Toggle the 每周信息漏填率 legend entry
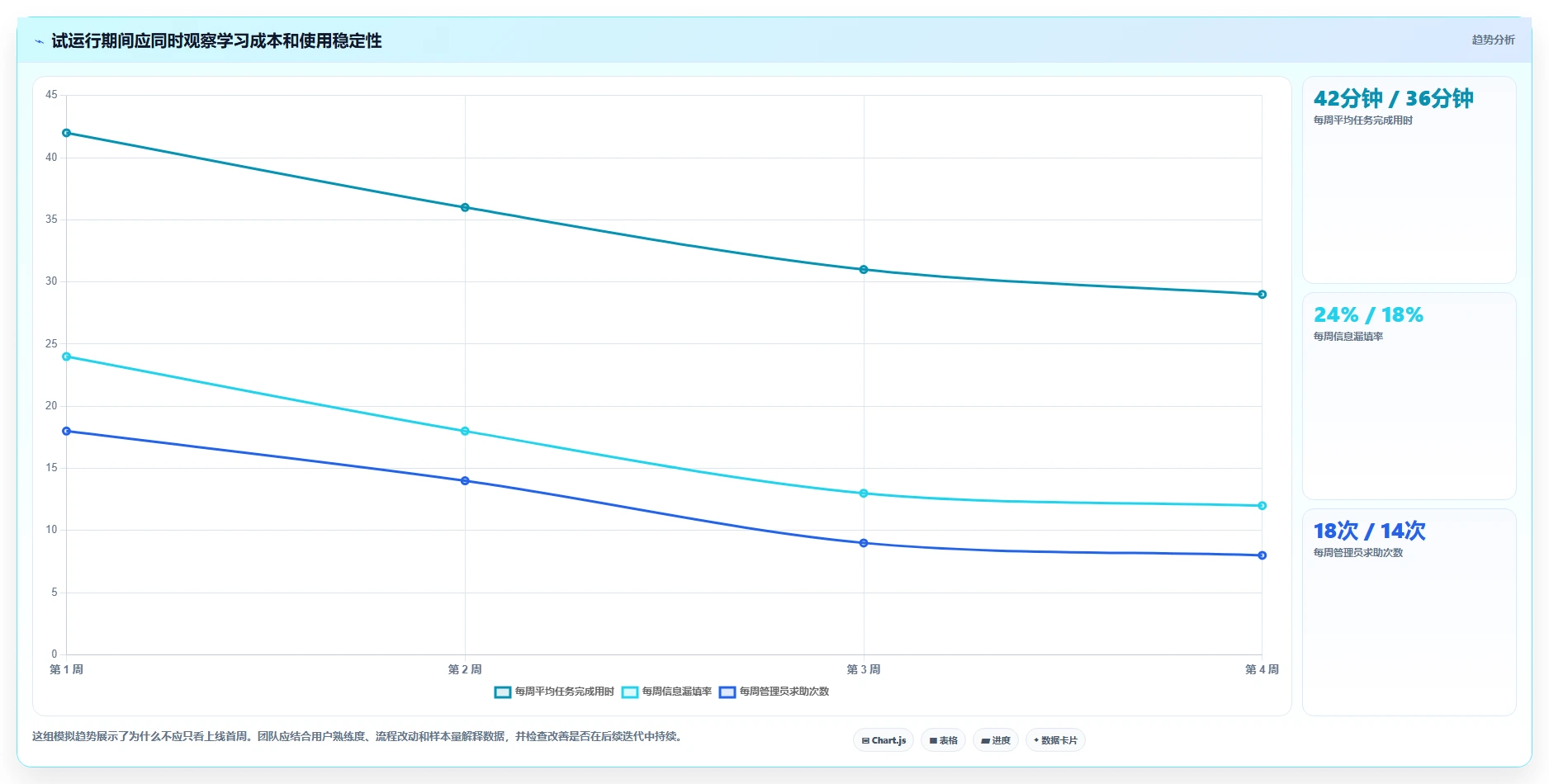Viewport: 1549px width, 784px height. 666,692
